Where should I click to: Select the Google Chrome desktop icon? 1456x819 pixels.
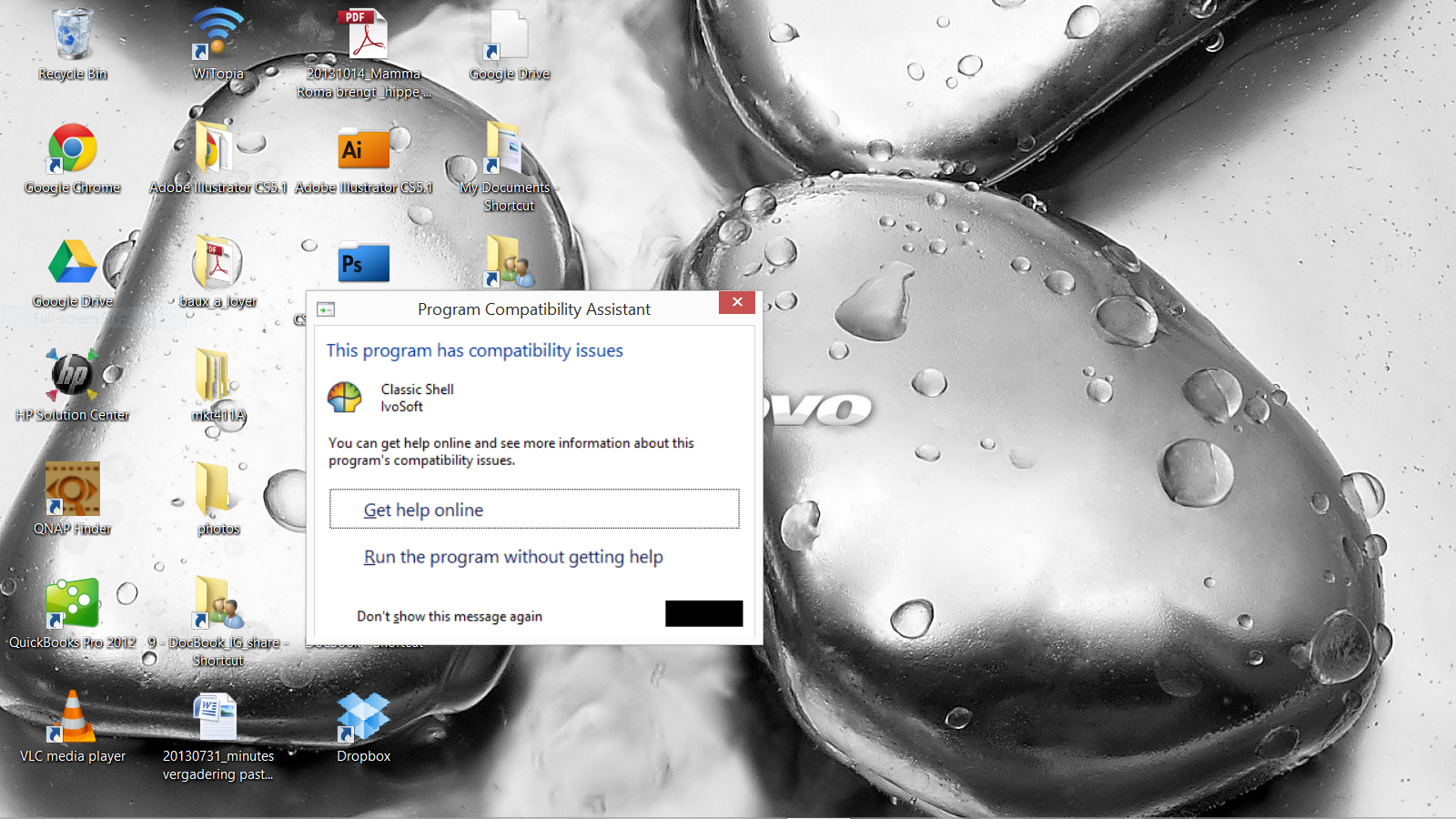(x=73, y=149)
